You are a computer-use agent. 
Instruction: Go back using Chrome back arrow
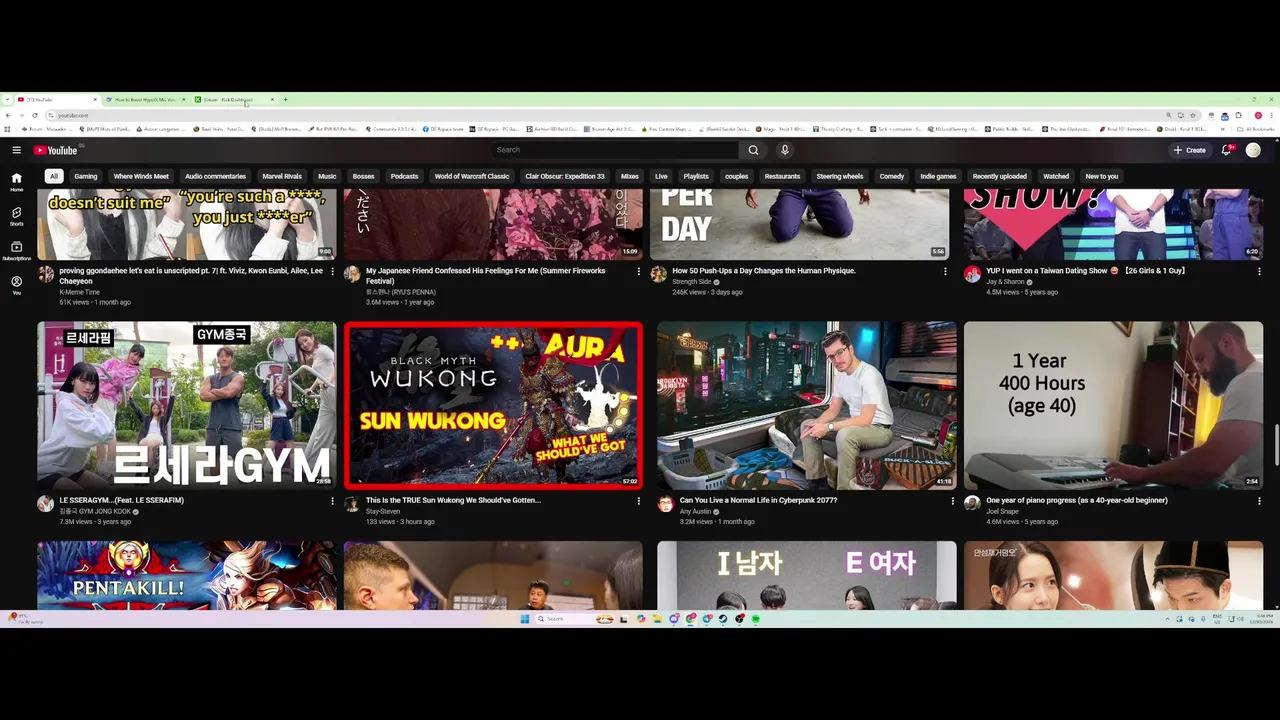(8, 115)
